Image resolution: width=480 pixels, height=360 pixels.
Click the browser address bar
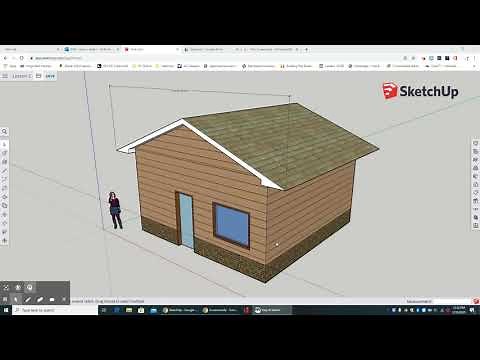[x=213, y=58]
